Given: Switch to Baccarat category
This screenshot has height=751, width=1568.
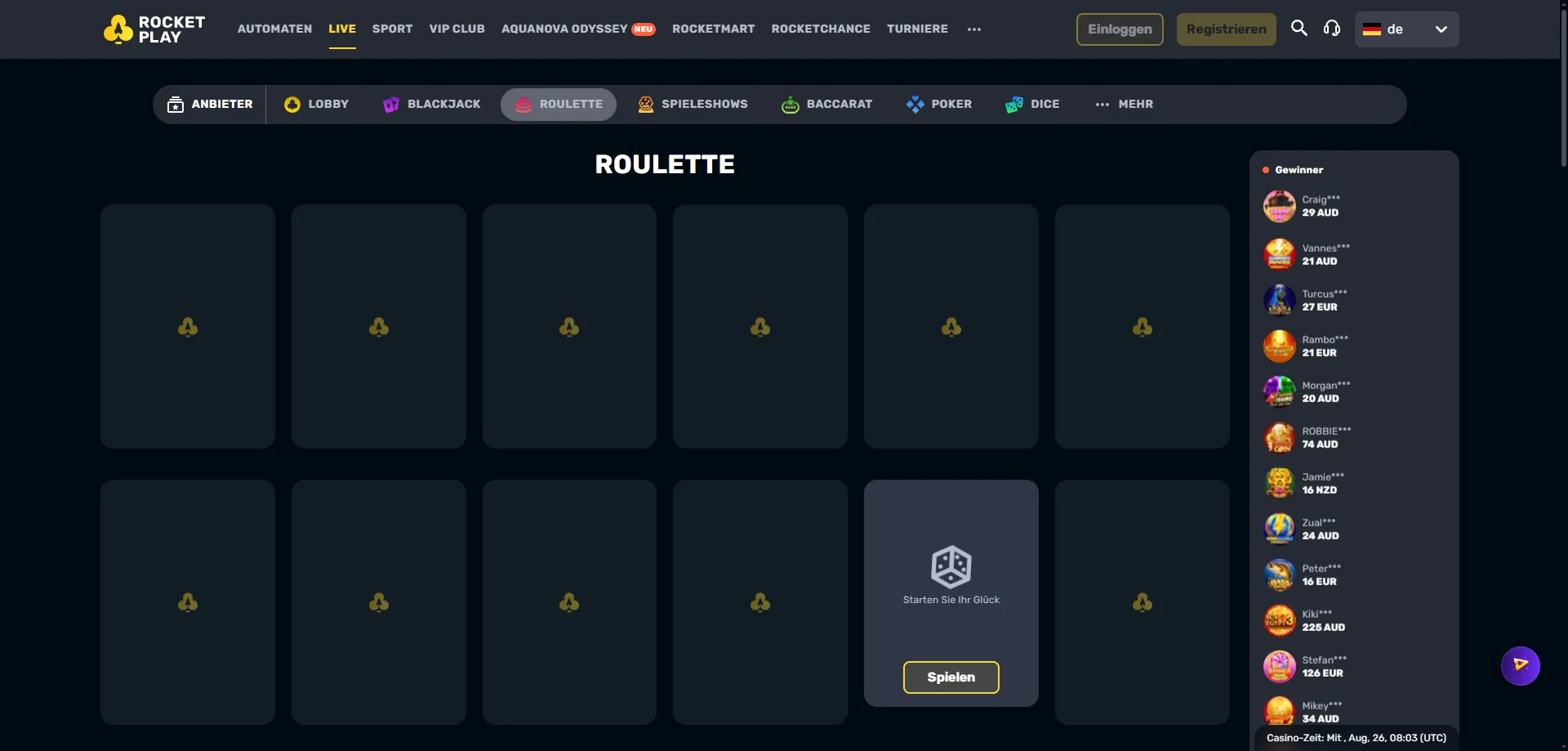Looking at the screenshot, I should click(826, 105).
